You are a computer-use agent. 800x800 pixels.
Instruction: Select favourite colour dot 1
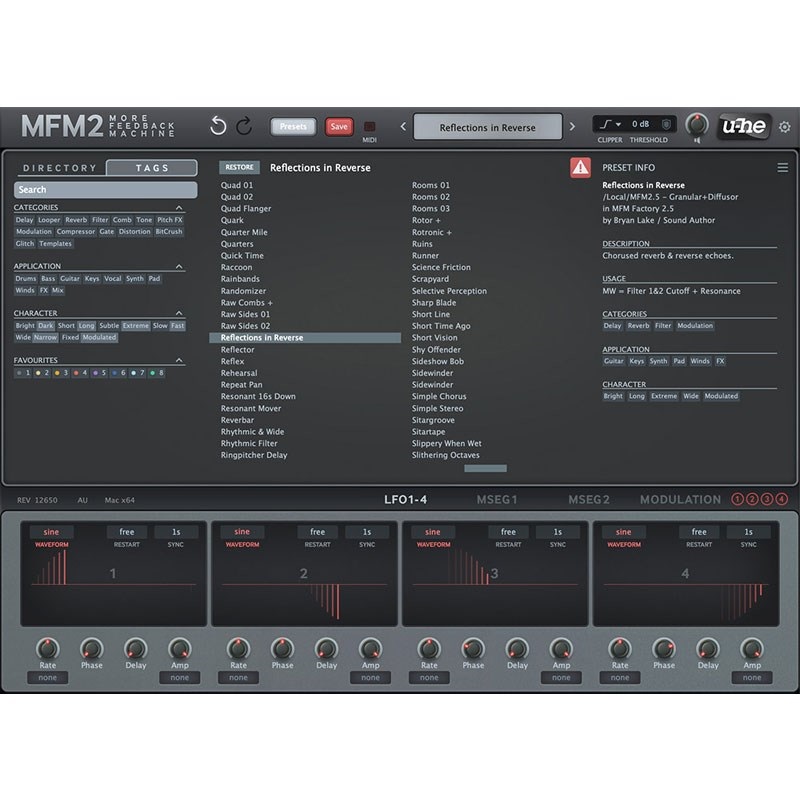pyautogui.click(x=19, y=373)
